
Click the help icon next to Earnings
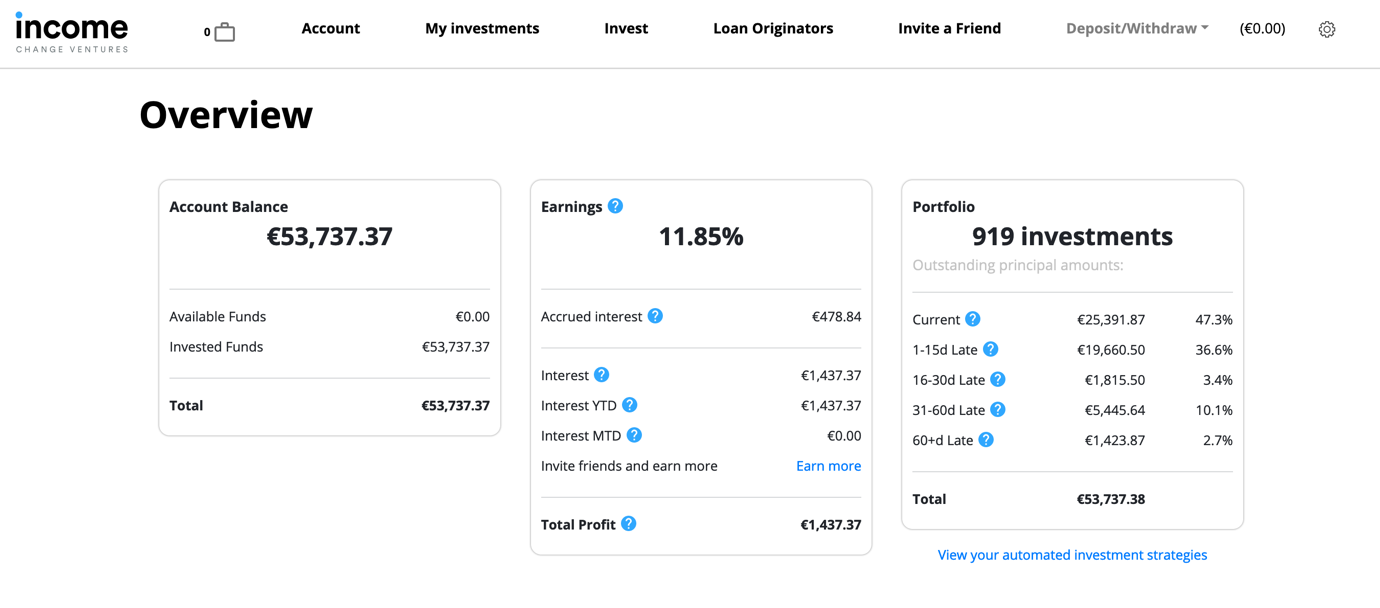click(615, 206)
